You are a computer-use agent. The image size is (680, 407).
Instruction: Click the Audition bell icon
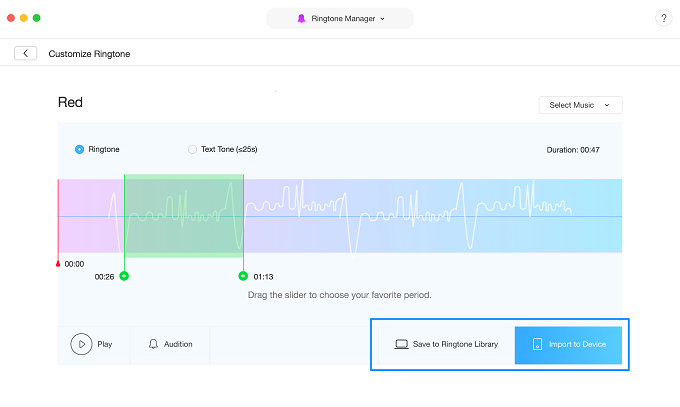point(153,344)
